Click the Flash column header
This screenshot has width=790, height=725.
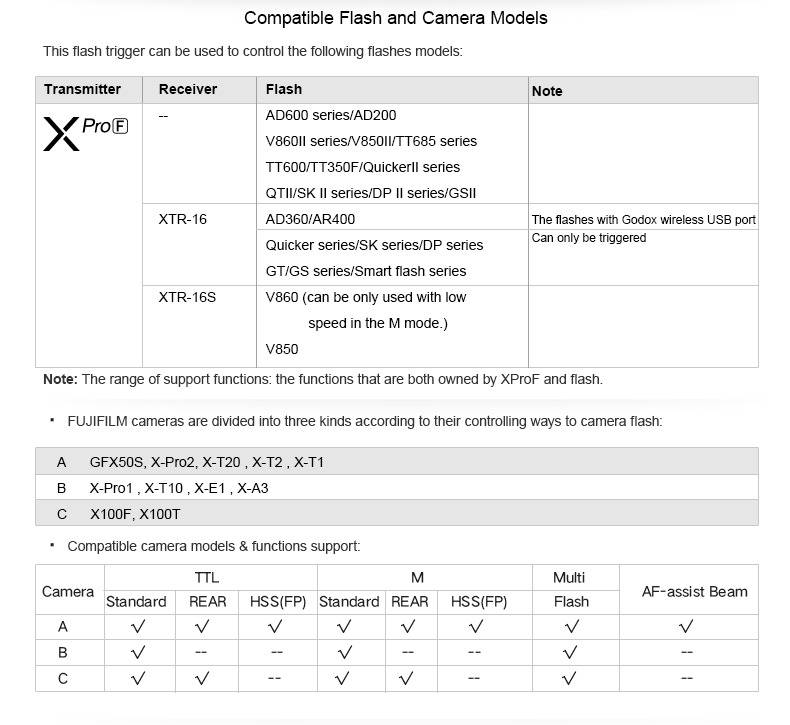[x=284, y=90]
